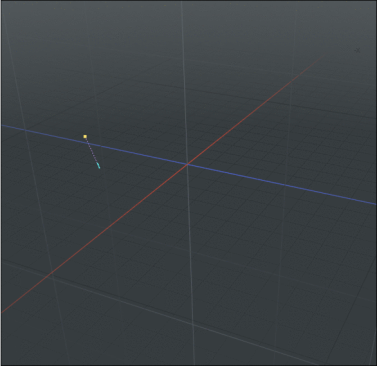Click the light vertical line above the origin
This screenshot has height=366, width=377.
tap(184, 82)
